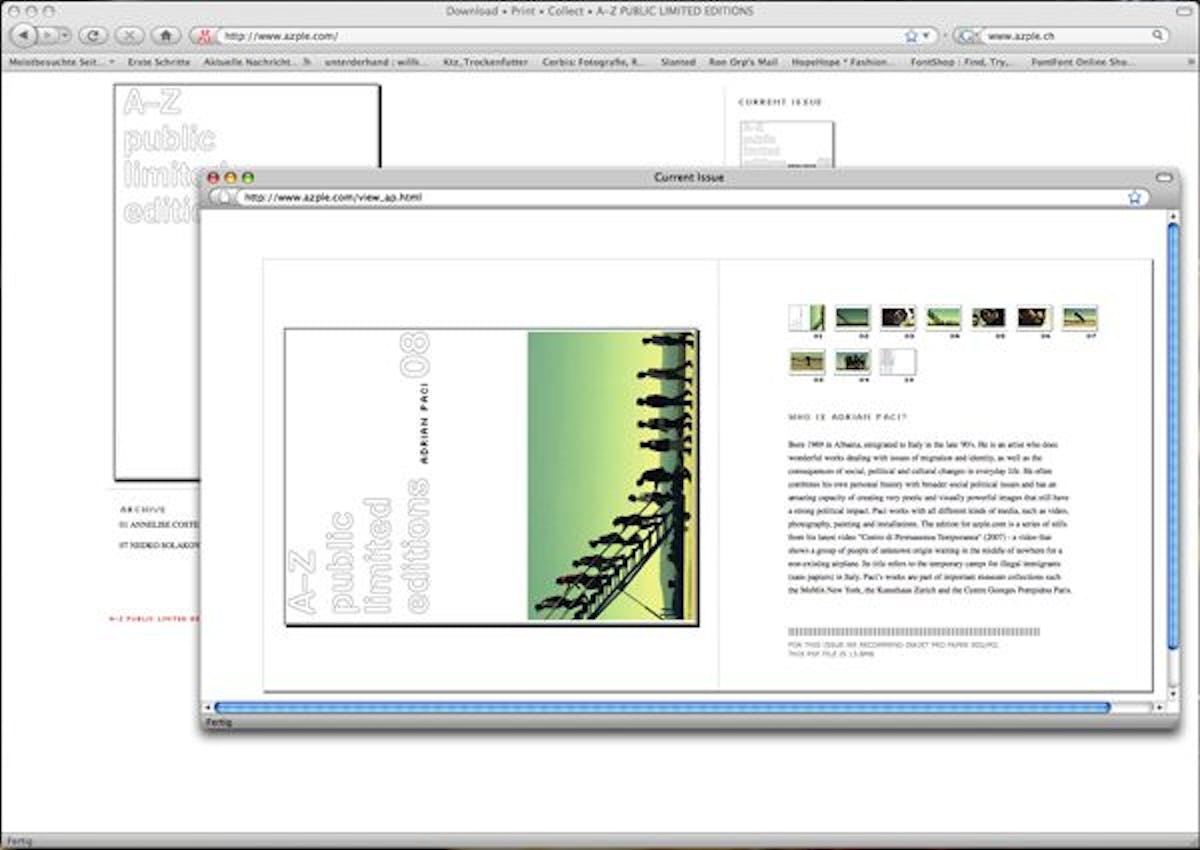Viewport: 1200px width, 850px height.
Task: Bookmark page with main address bar star
Action: coord(911,35)
